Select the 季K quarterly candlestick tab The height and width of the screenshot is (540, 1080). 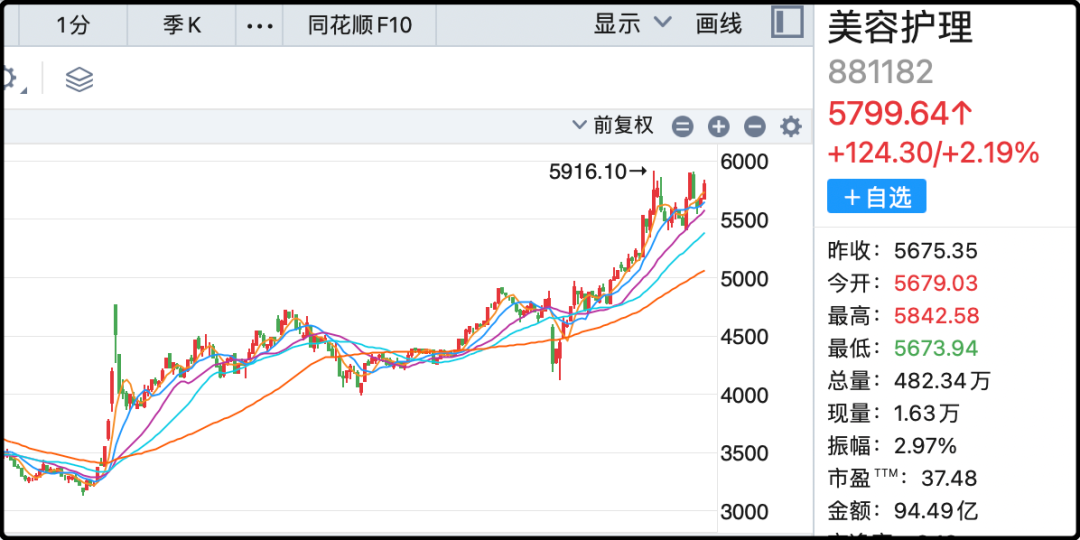(x=182, y=25)
